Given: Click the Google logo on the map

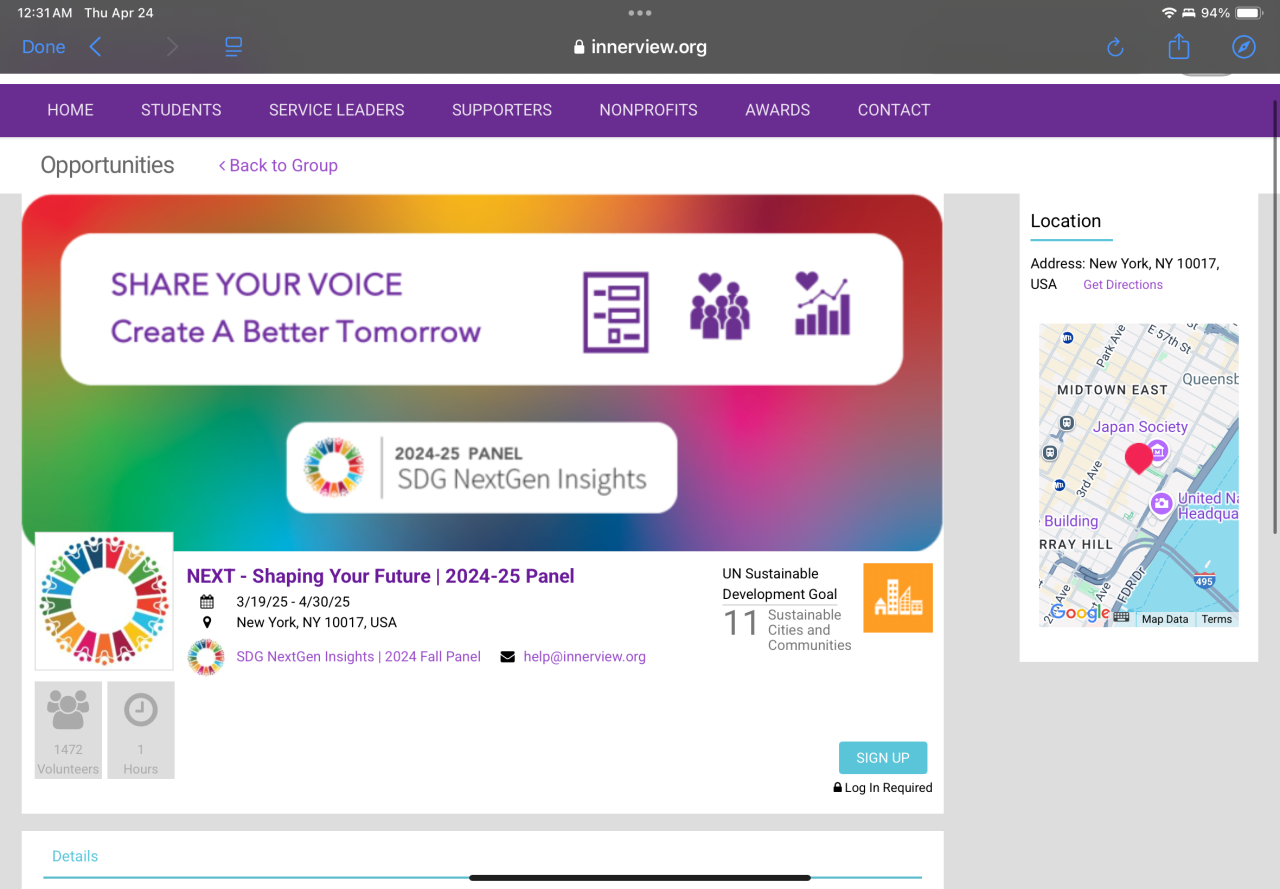Looking at the screenshot, I should click(1080, 613).
